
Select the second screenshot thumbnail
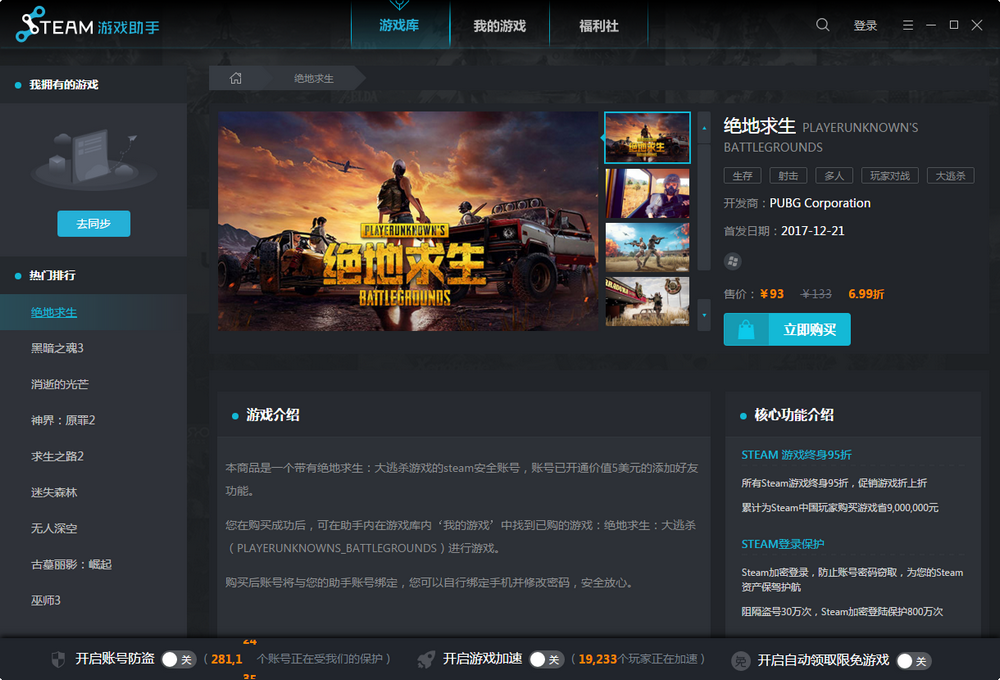pos(647,192)
